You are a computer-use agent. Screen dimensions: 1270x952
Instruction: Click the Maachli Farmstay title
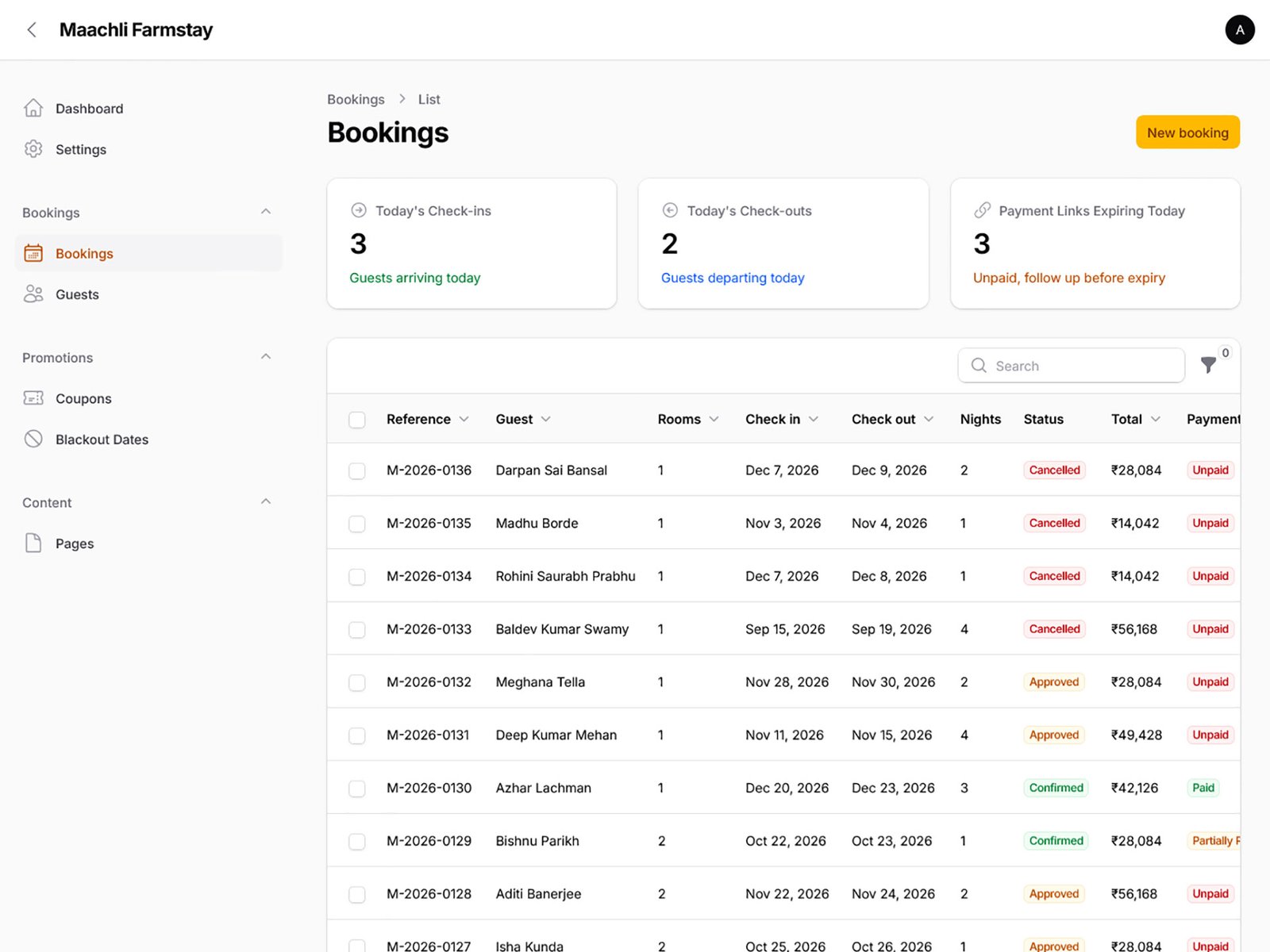coord(136,30)
